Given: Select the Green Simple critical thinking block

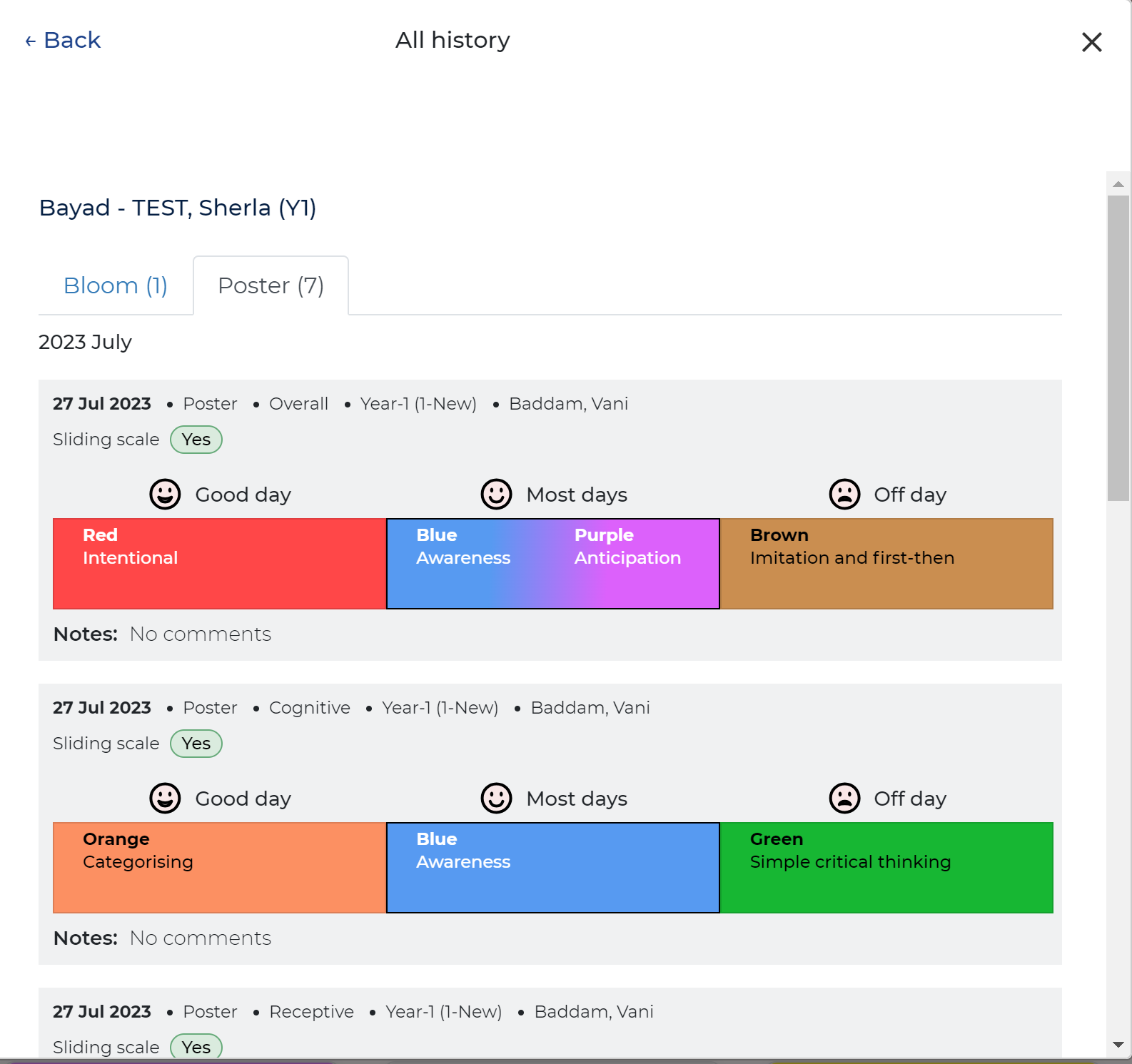Looking at the screenshot, I should pos(886,868).
